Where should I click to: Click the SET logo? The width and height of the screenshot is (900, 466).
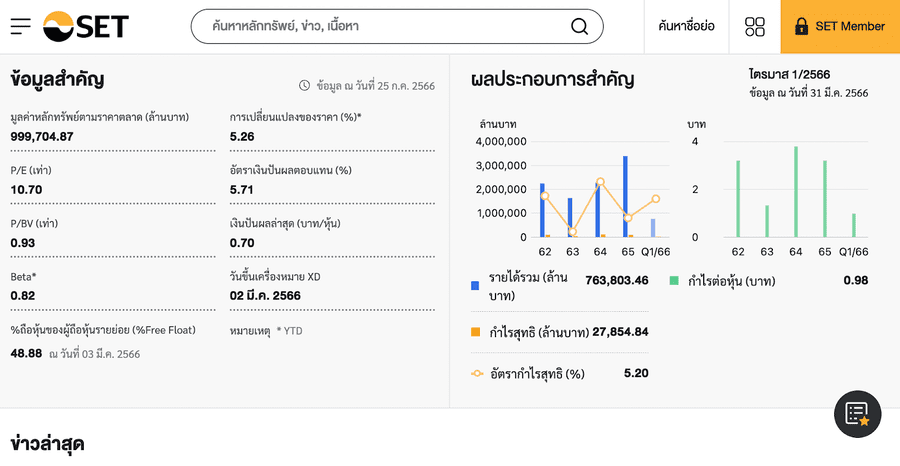coord(86,27)
